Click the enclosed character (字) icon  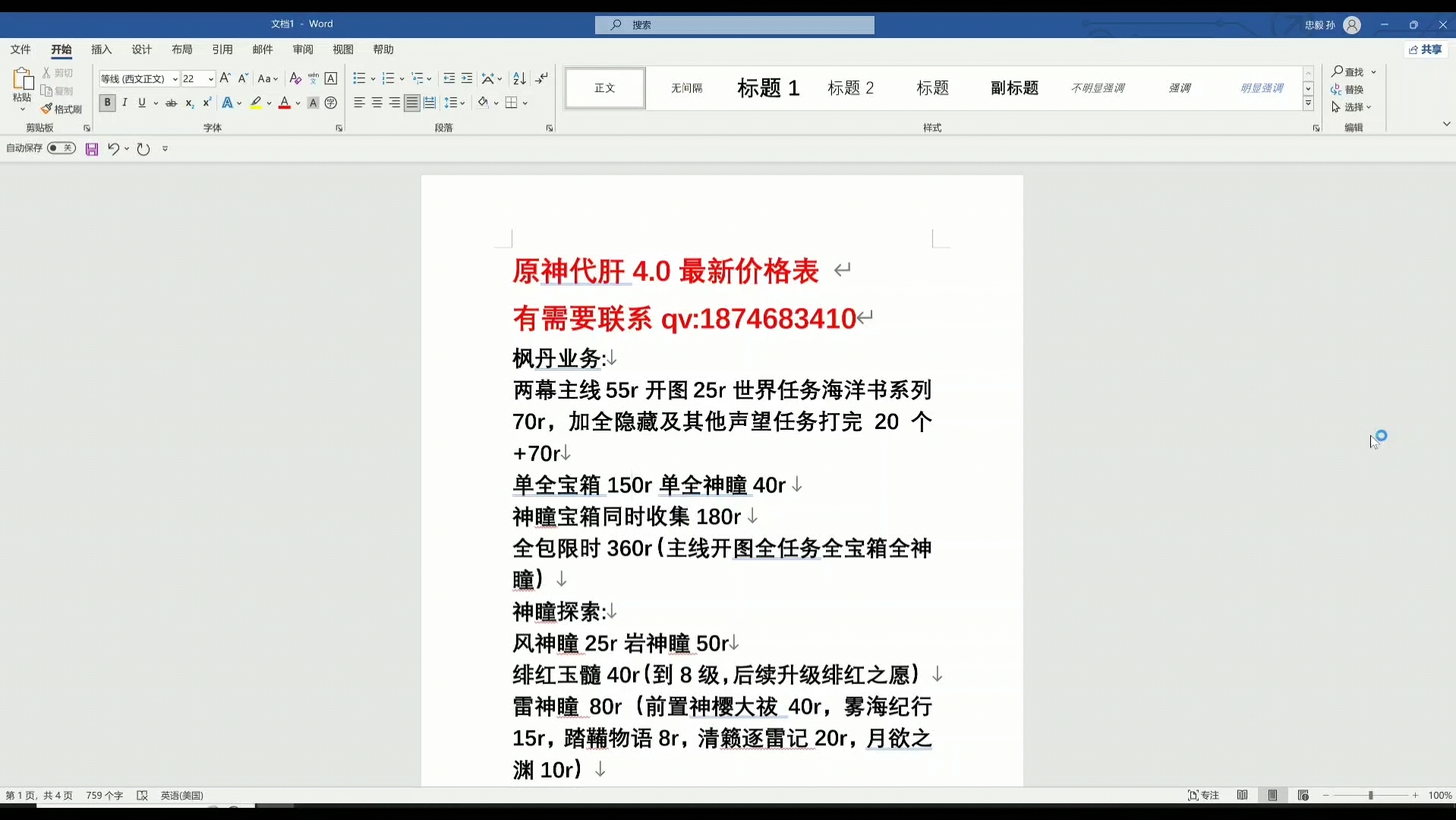pos(331,102)
